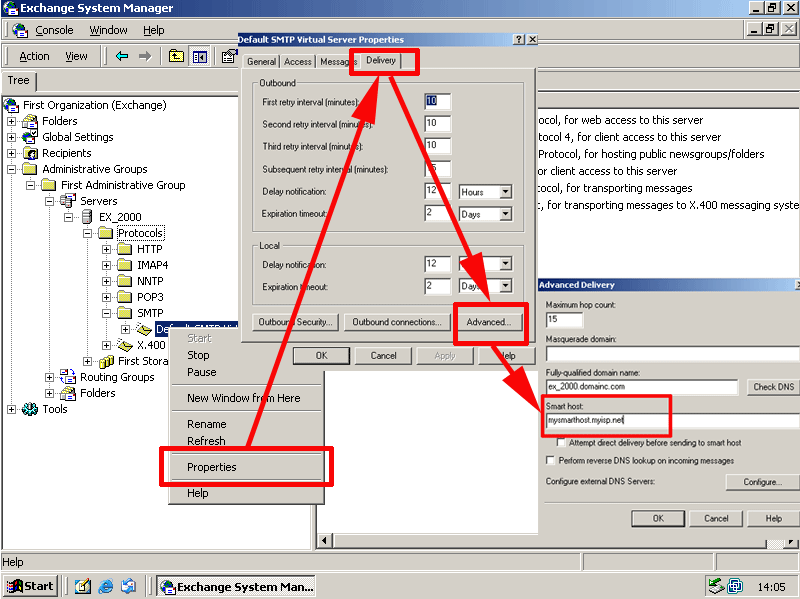
Task: Launch Outlook Express from quick launch
Action: click(128, 586)
